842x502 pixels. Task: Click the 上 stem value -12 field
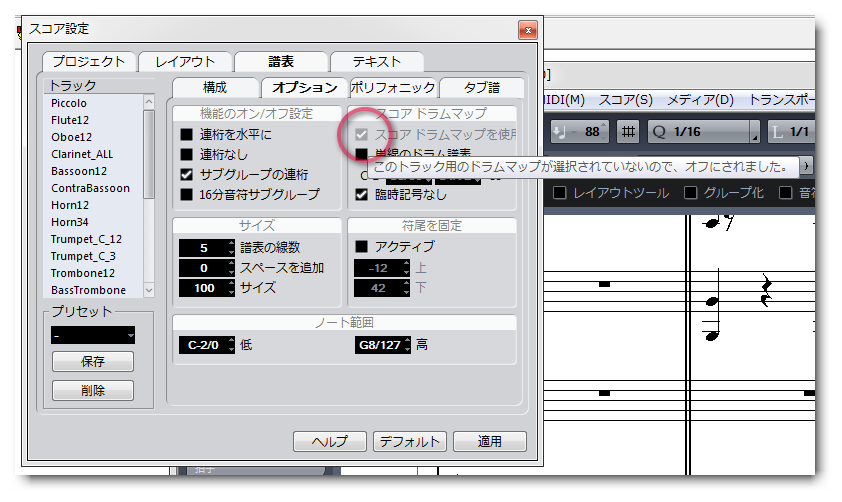click(x=379, y=268)
